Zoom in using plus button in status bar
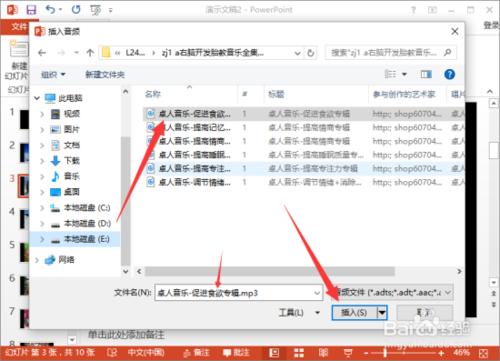The width and height of the screenshot is (500, 361). (441, 353)
